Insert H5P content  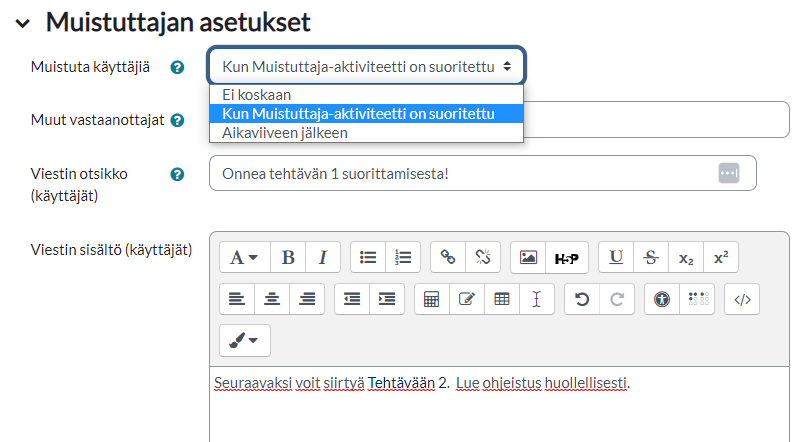[x=566, y=257]
